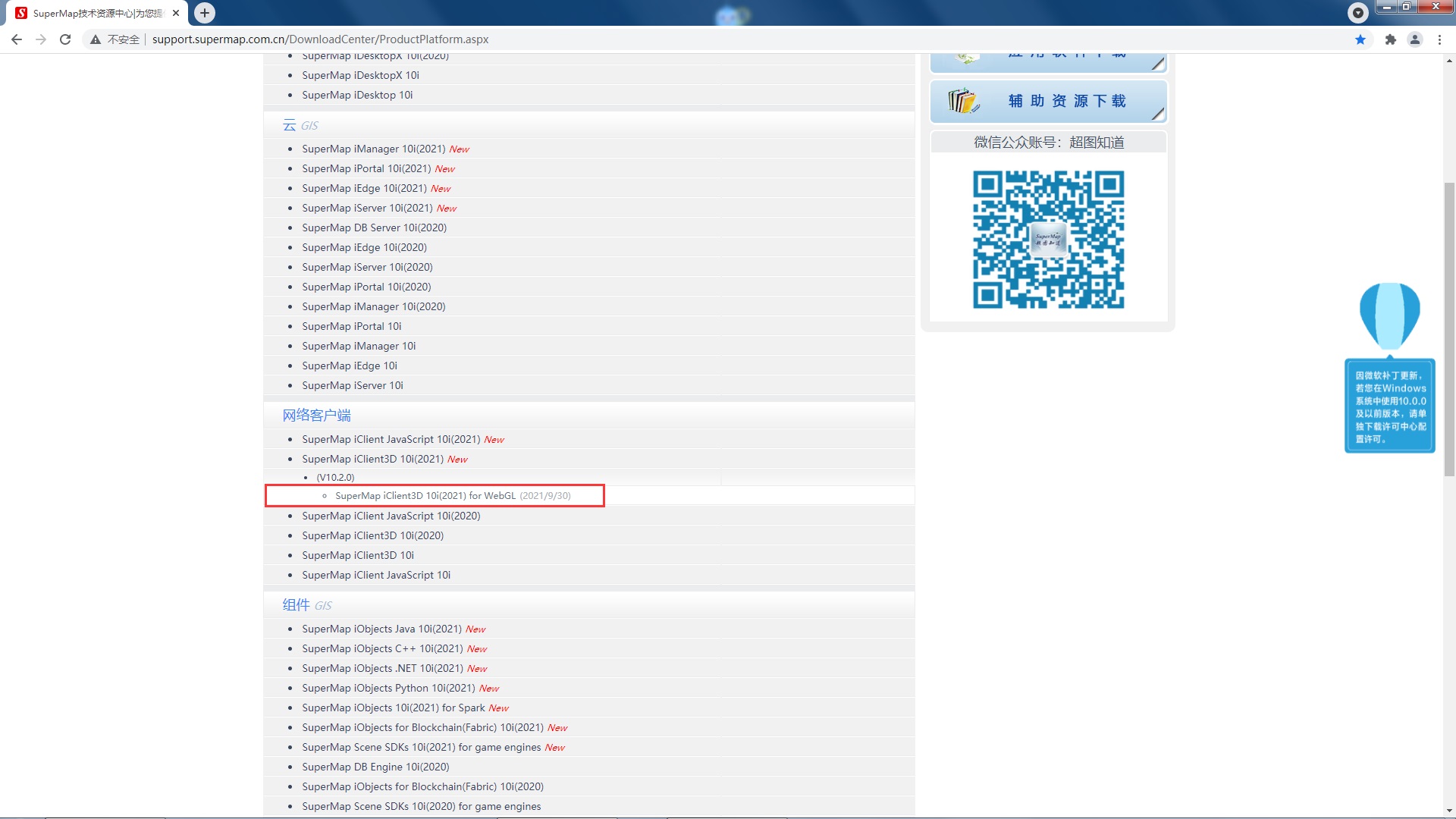The image size is (1456, 819).
Task: Open SuperMap iClient JavaScript 10i(2021)
Action: pyautogui.click(x=391, y=439)
